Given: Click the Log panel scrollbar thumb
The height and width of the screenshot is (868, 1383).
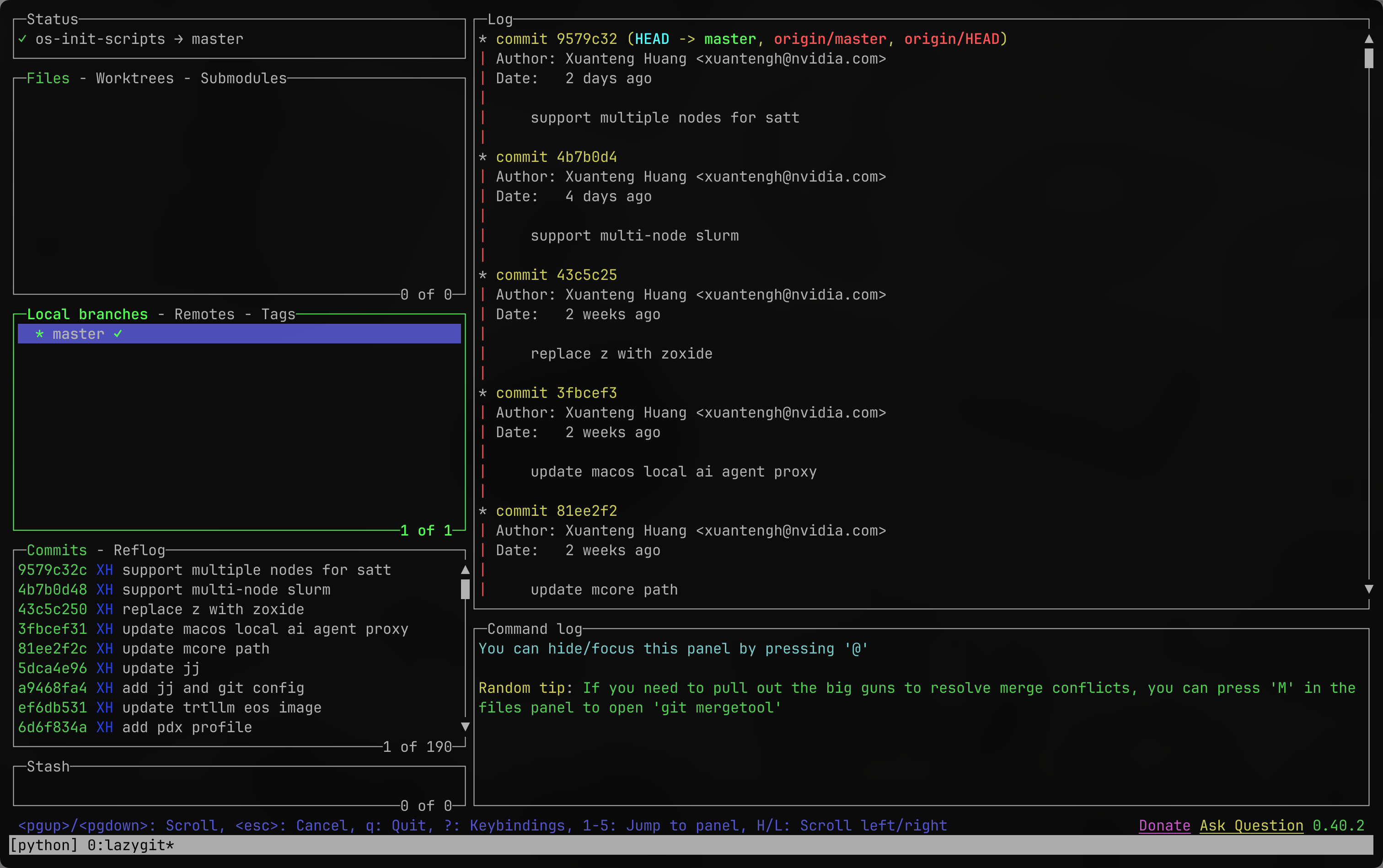Looking at the screenshot, I should click(1369, 58).
